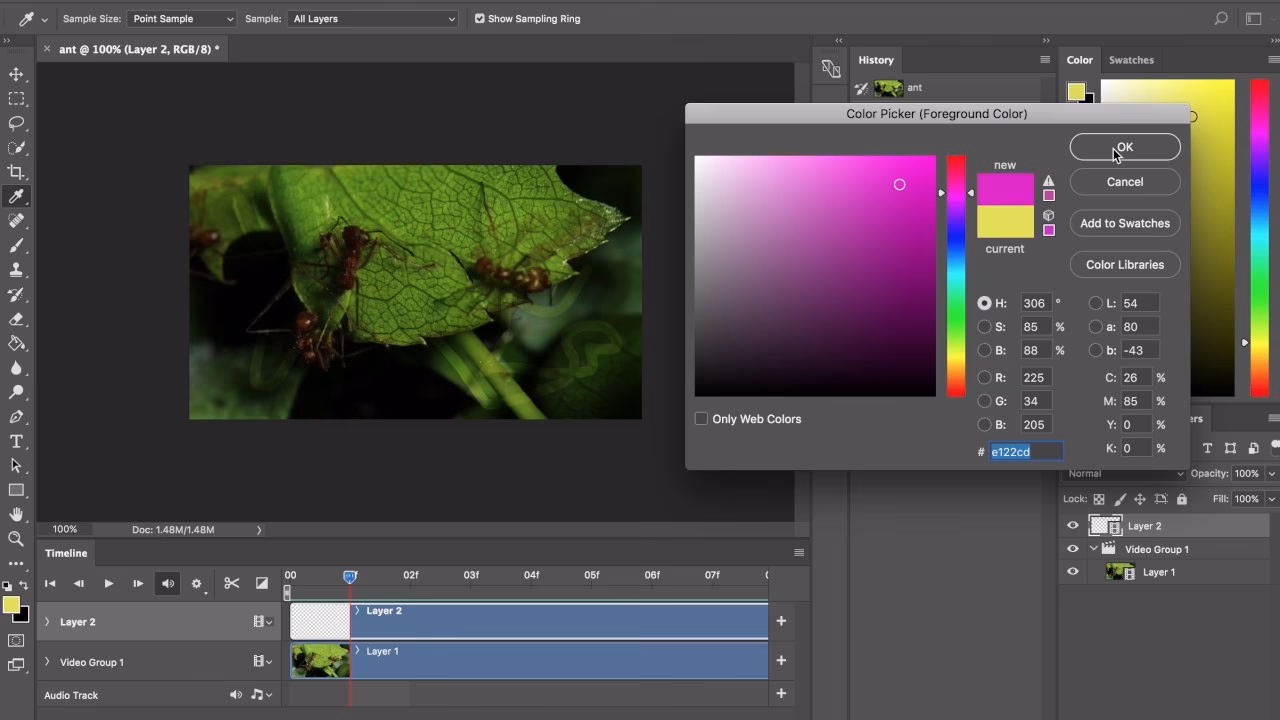Enable the Only Web Colors checkbox
Image resolution: width=1280 pixels, height=720 pixels.
[x=701, y=418]
